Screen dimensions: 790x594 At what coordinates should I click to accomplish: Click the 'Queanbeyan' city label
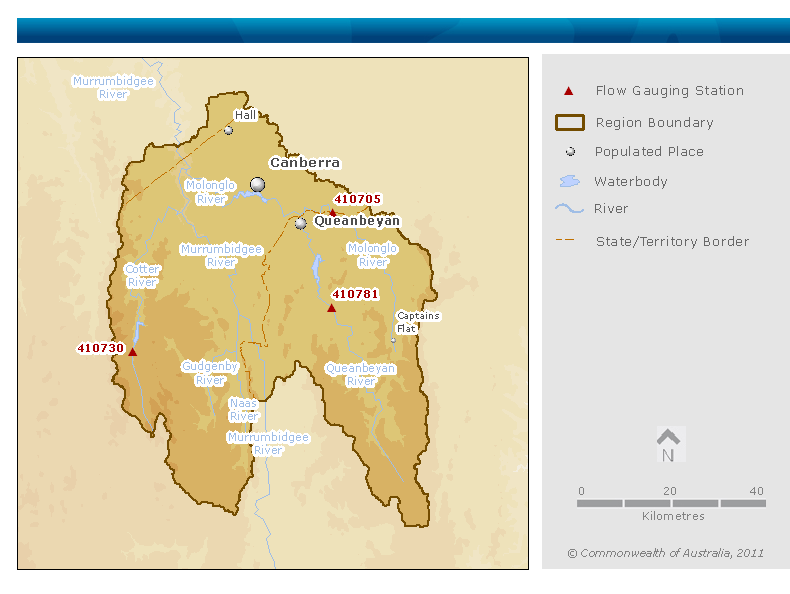pos(357,221)
